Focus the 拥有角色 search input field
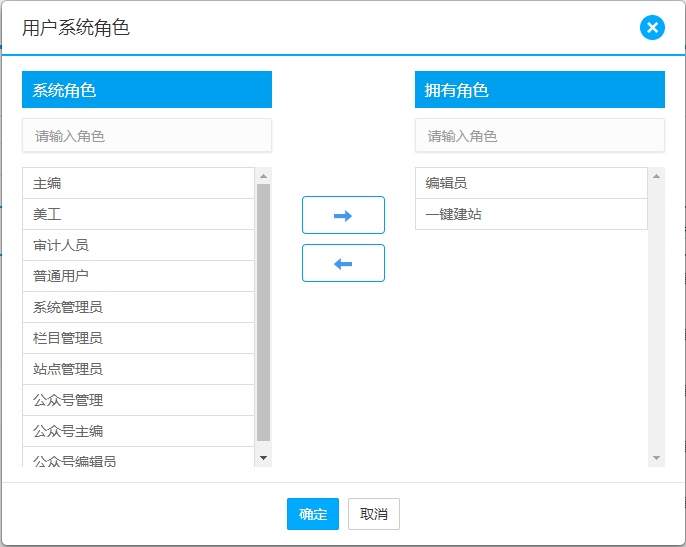Image resolution: width=686 pixels, height=547 pixels. [540, 136]
